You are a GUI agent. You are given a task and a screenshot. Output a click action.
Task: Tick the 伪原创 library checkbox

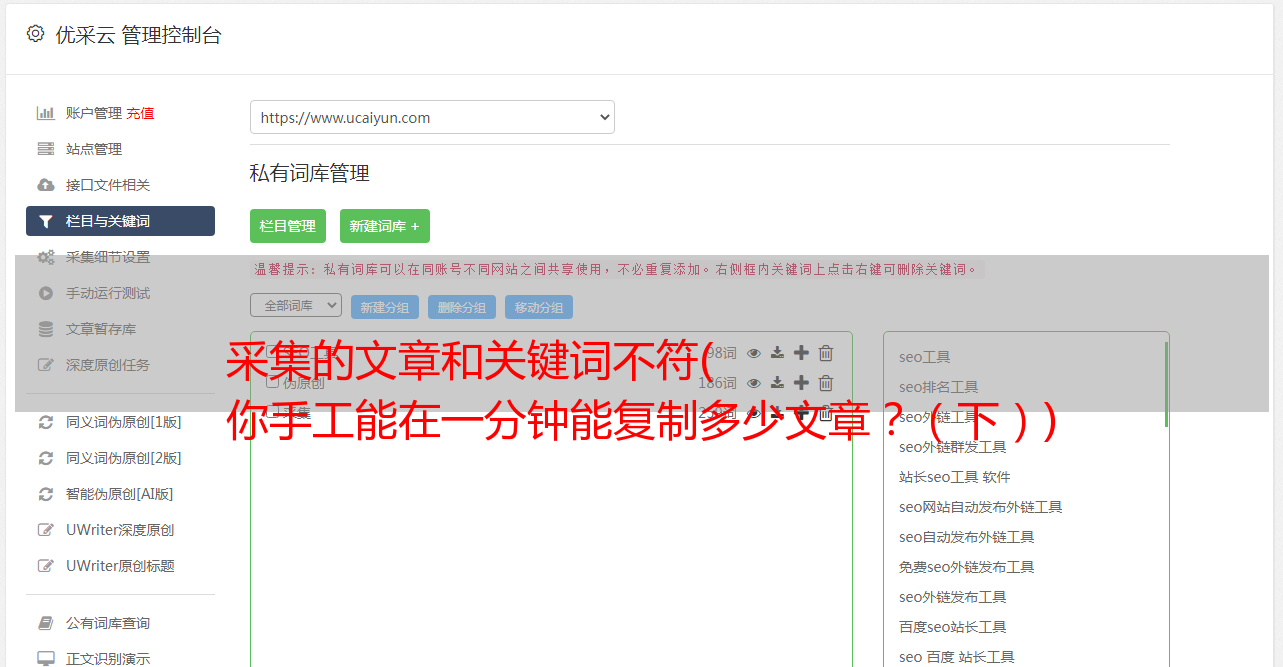pyautogui.click(x=272, y=382)
